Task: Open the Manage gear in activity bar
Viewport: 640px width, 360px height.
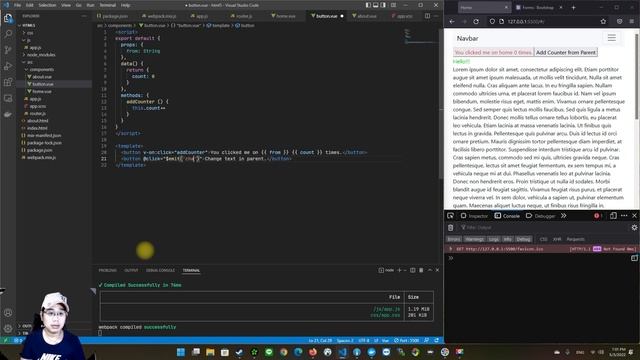Action: 8,329
